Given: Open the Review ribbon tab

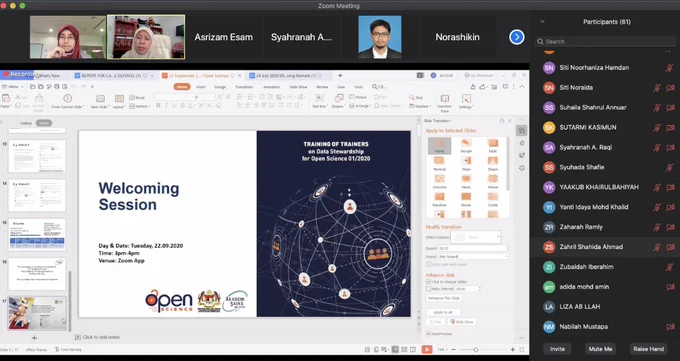Looking at the screenshot, I should [x=322, y=87].
